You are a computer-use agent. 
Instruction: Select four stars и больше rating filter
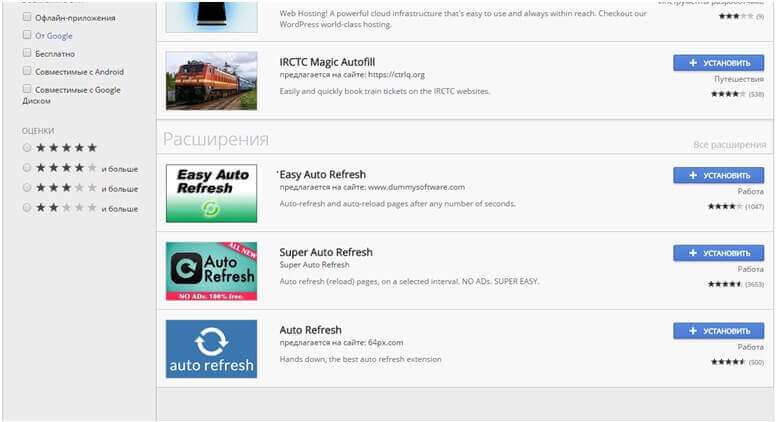(x=27, y=168)
